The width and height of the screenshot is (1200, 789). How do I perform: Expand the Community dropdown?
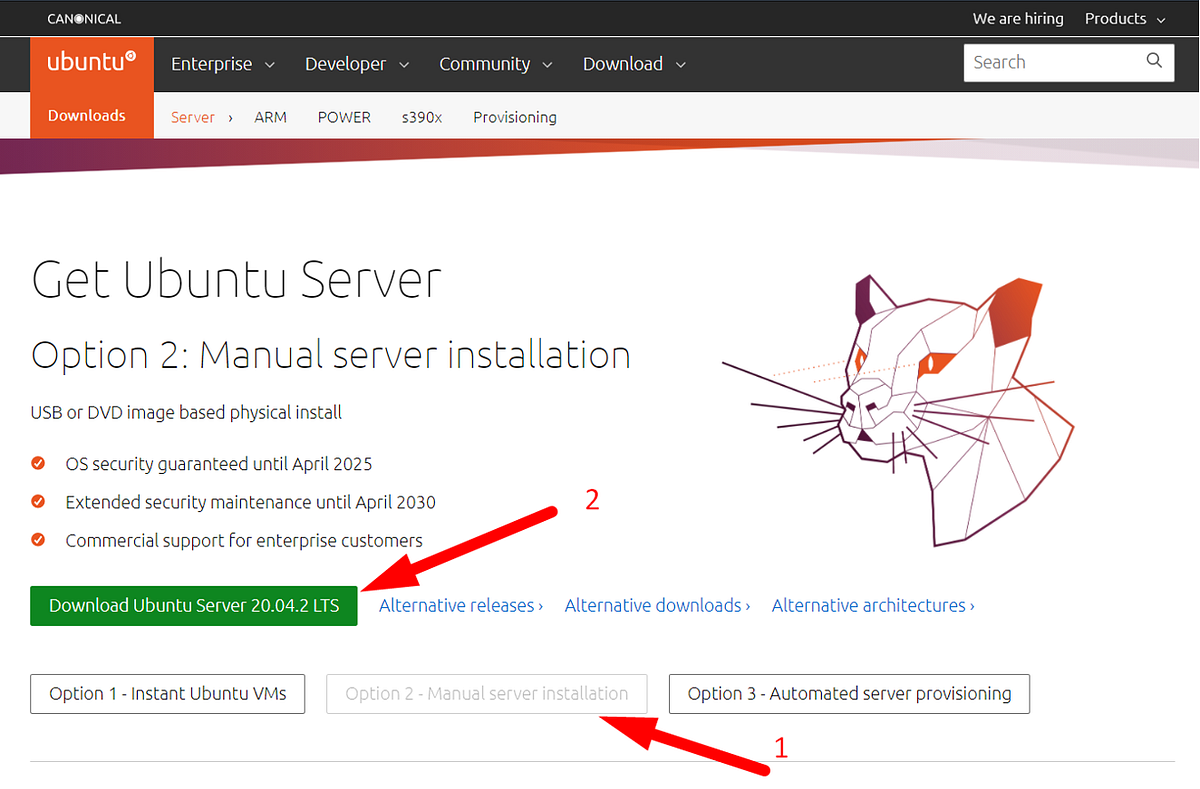pos(486,63)
